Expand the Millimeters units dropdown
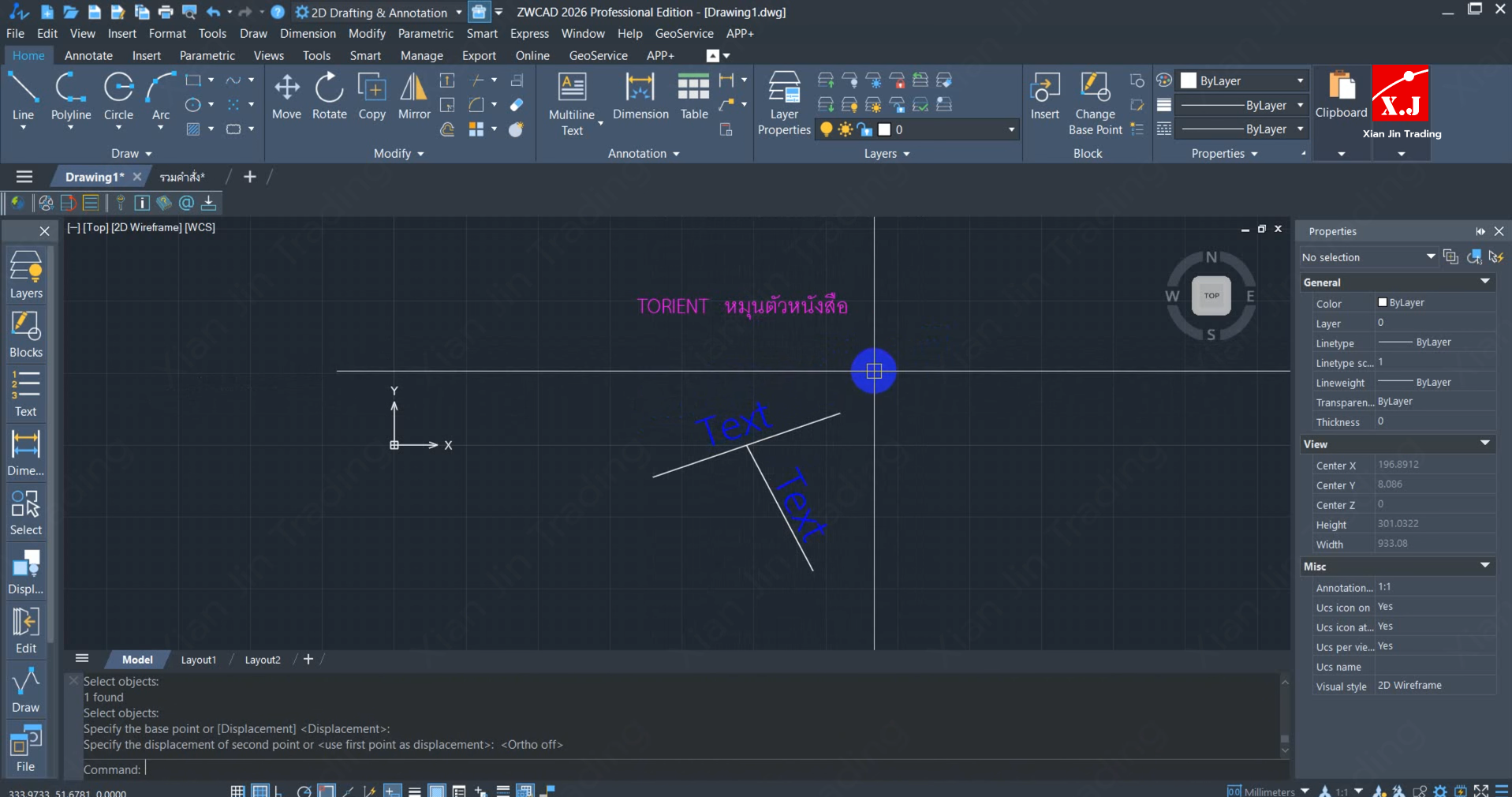Image resolution: width=1512 pixels, height=797 pixels. click(x=1305, y=791)
